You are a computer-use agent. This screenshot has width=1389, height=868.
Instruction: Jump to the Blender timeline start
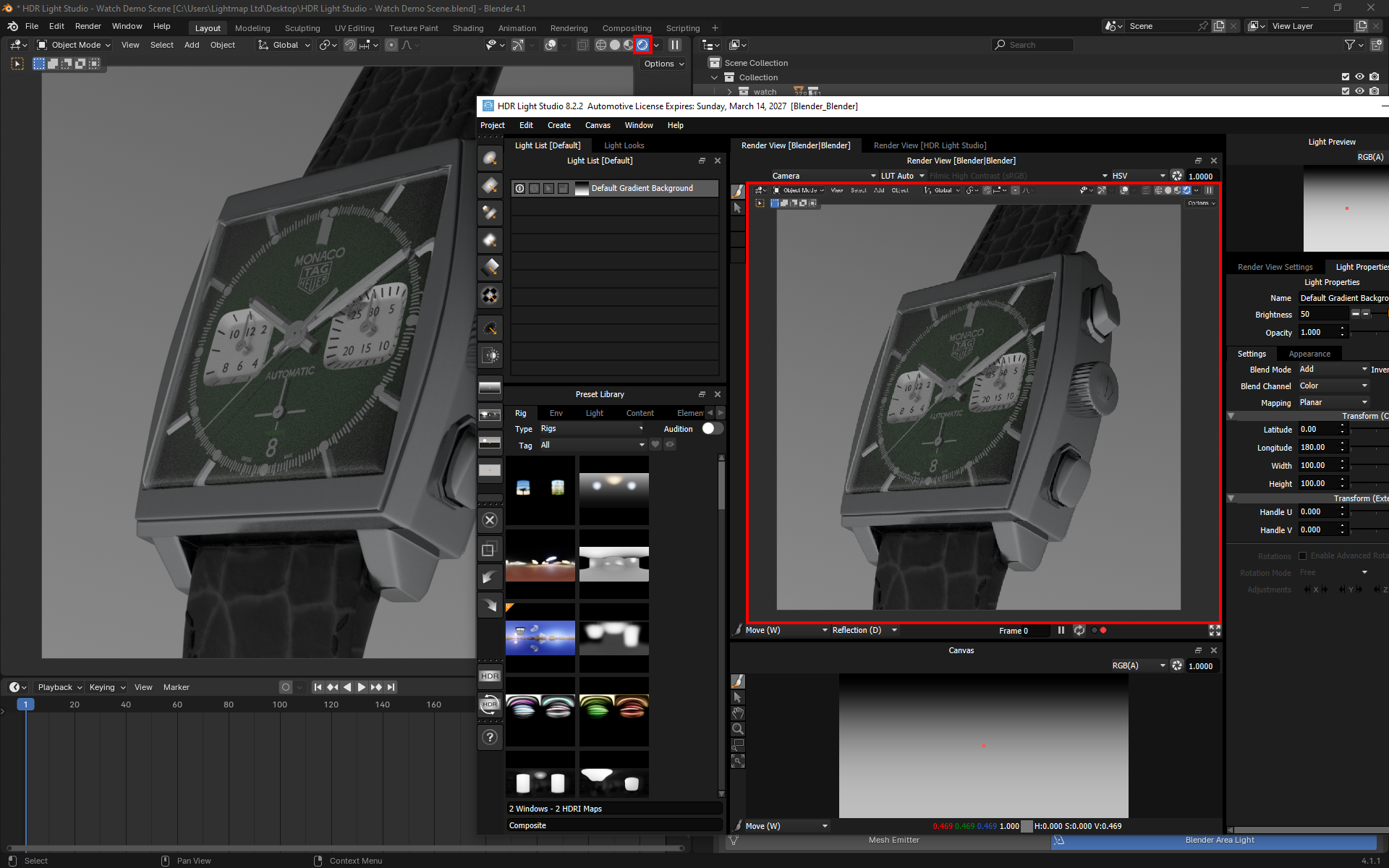(318, 687)
